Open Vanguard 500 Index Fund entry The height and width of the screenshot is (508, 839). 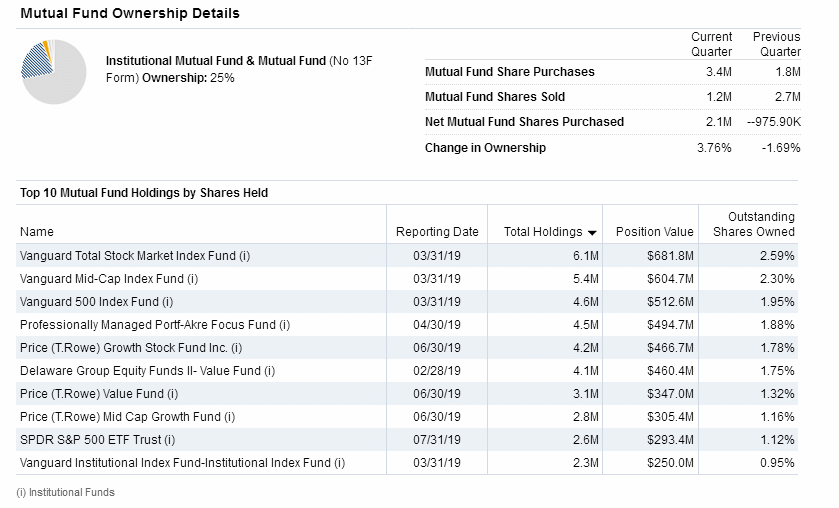pos(96,302)
